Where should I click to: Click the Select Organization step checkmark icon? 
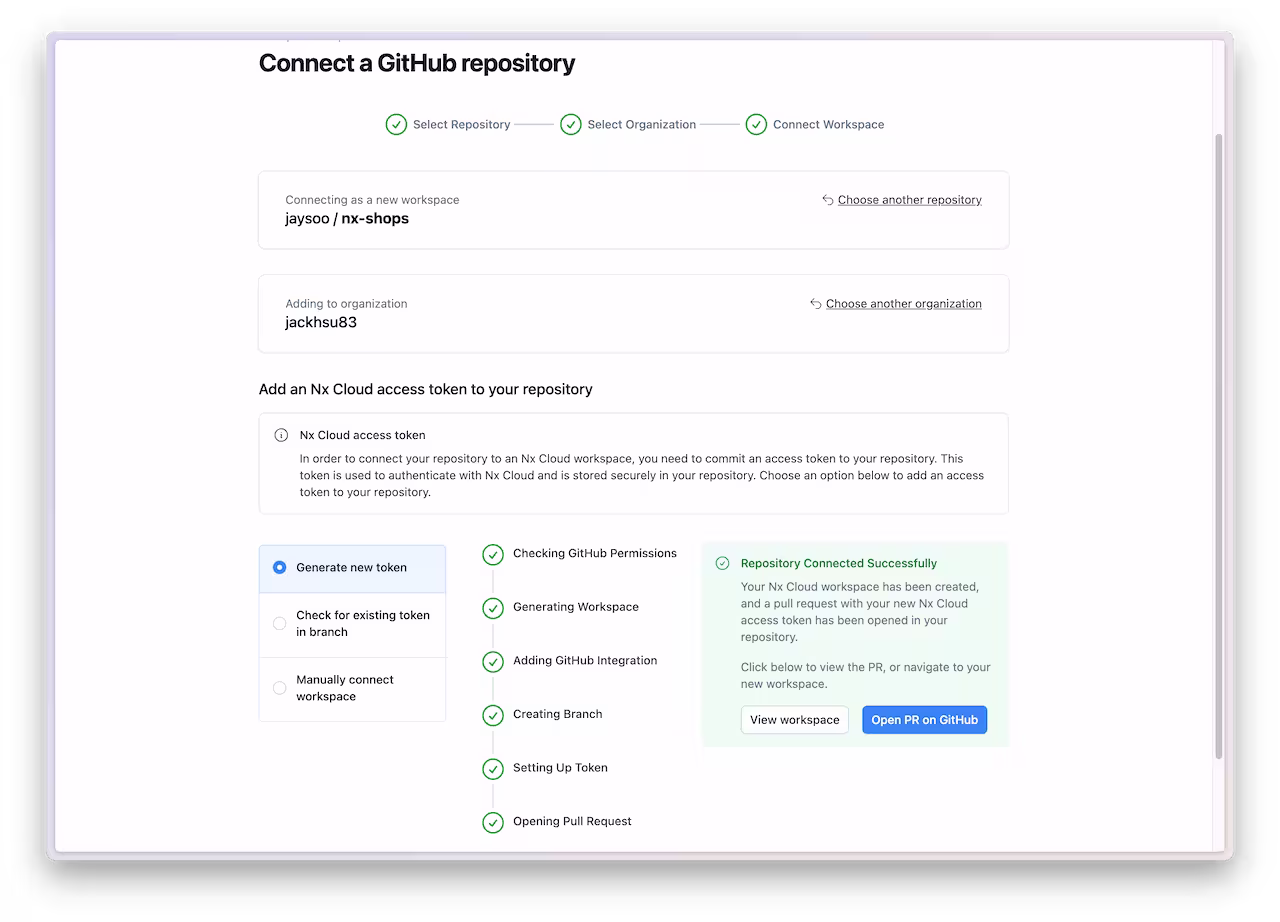pos(571,125)
